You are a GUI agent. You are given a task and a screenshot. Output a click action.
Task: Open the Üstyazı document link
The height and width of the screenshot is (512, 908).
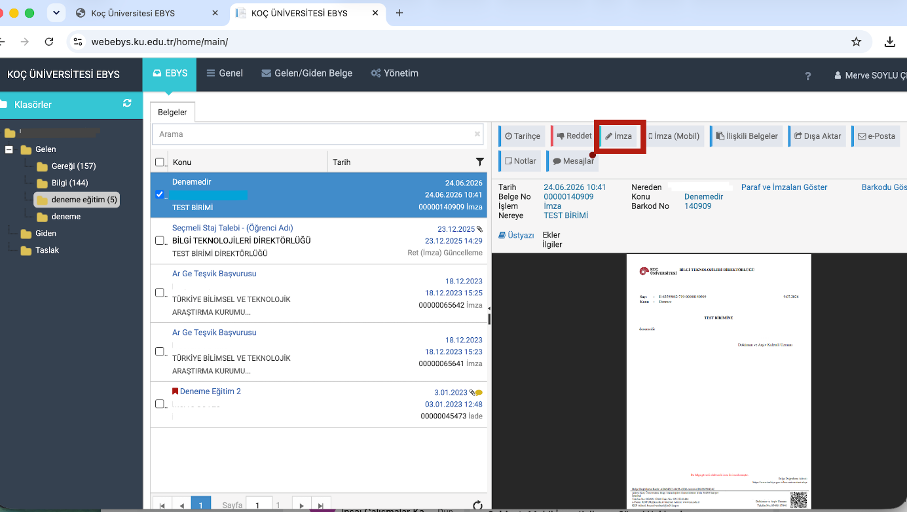517,235
